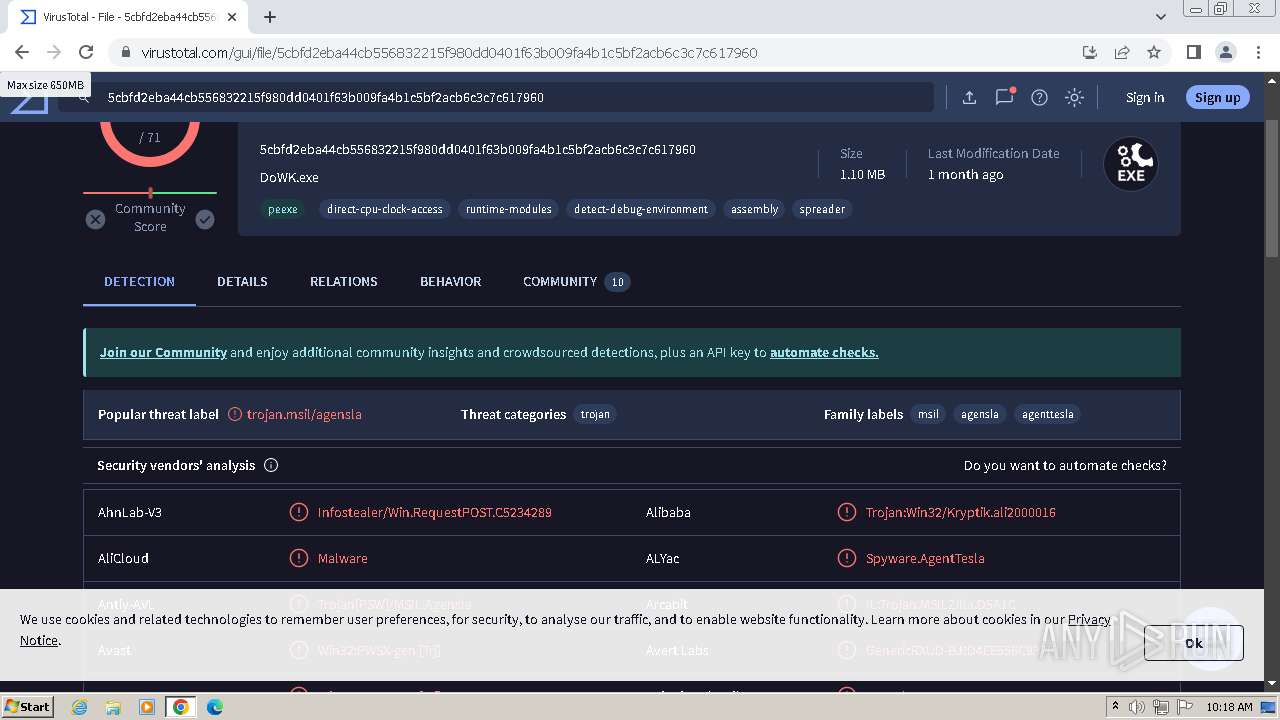The width and height of the screenshot is (1280, 720).
Task: Click the Sign in link
Action: (1145, 97)
